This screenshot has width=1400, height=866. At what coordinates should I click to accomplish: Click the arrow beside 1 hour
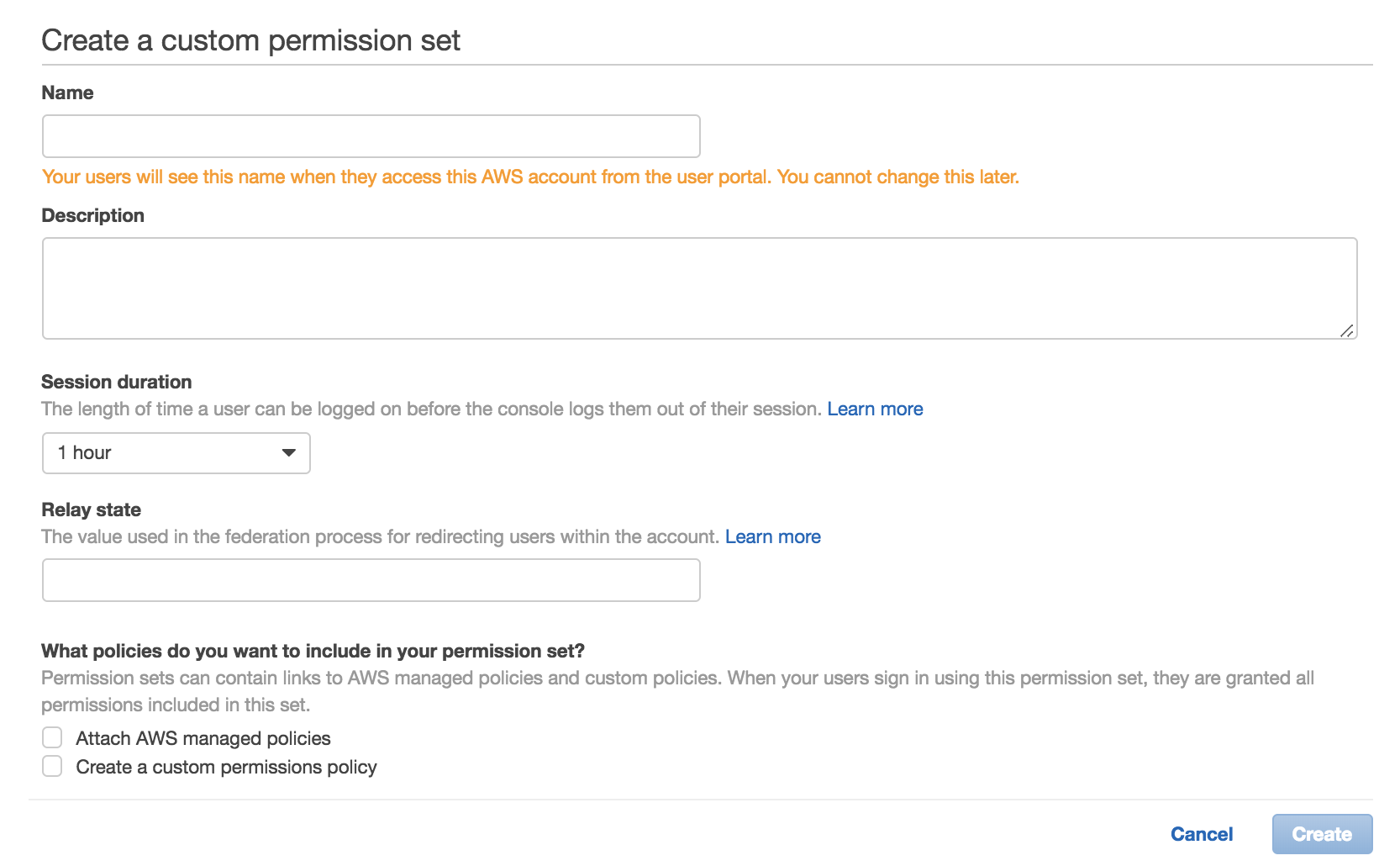(x=289, y=453)
